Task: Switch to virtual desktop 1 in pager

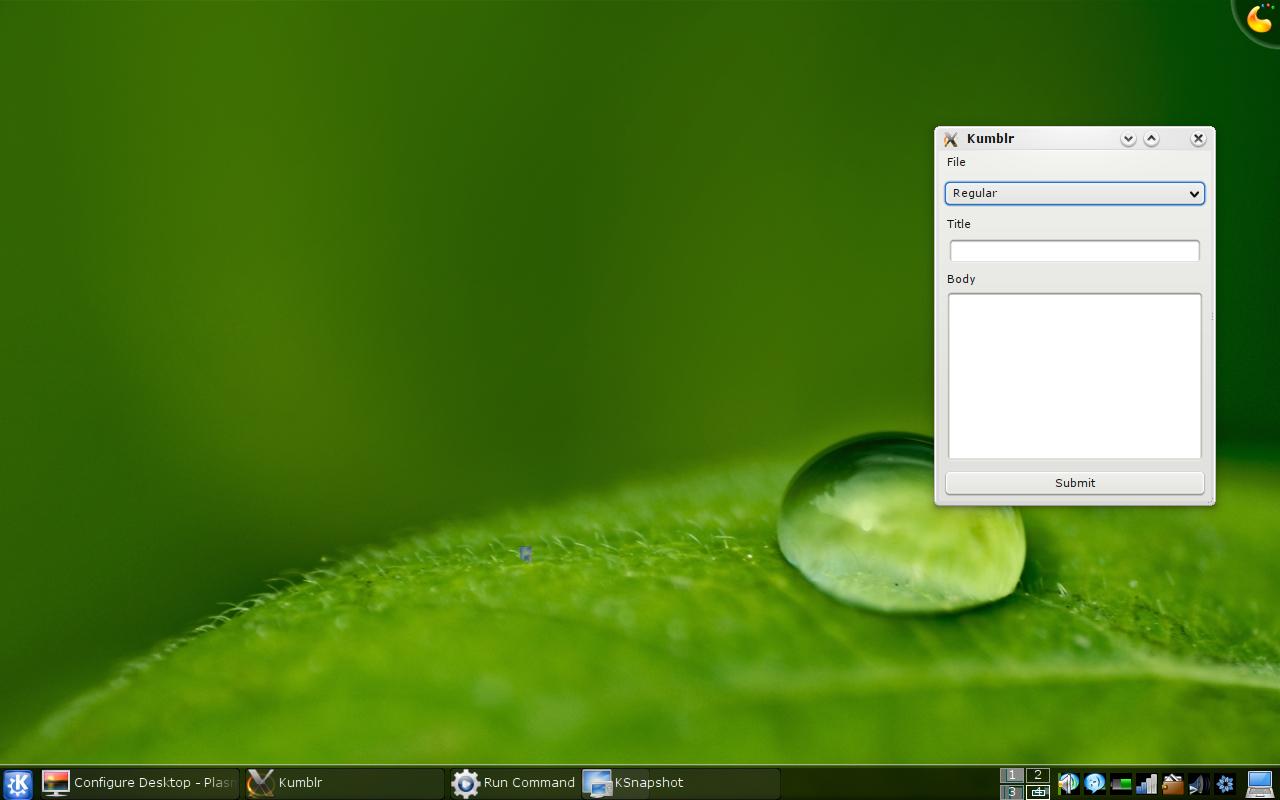Action: (1012, 775)
